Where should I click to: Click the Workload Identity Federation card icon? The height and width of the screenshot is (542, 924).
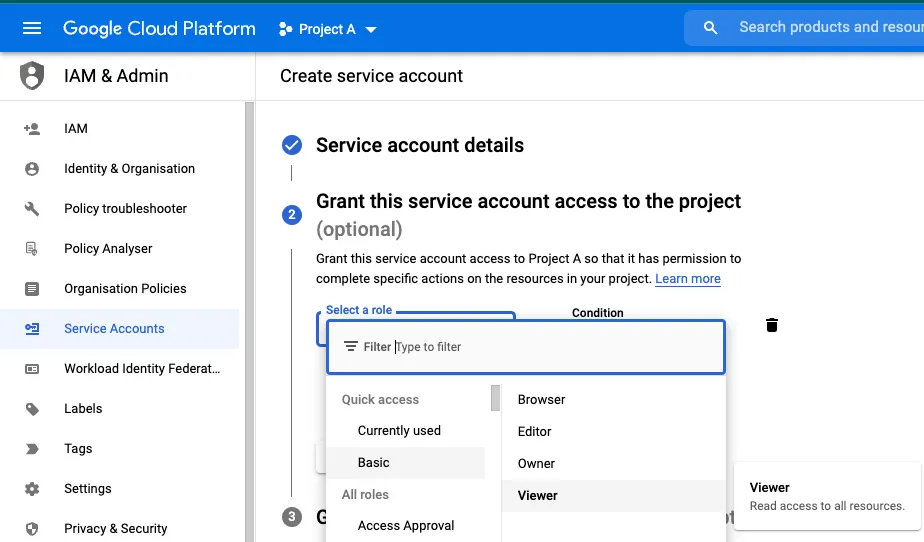coord(32,369)
